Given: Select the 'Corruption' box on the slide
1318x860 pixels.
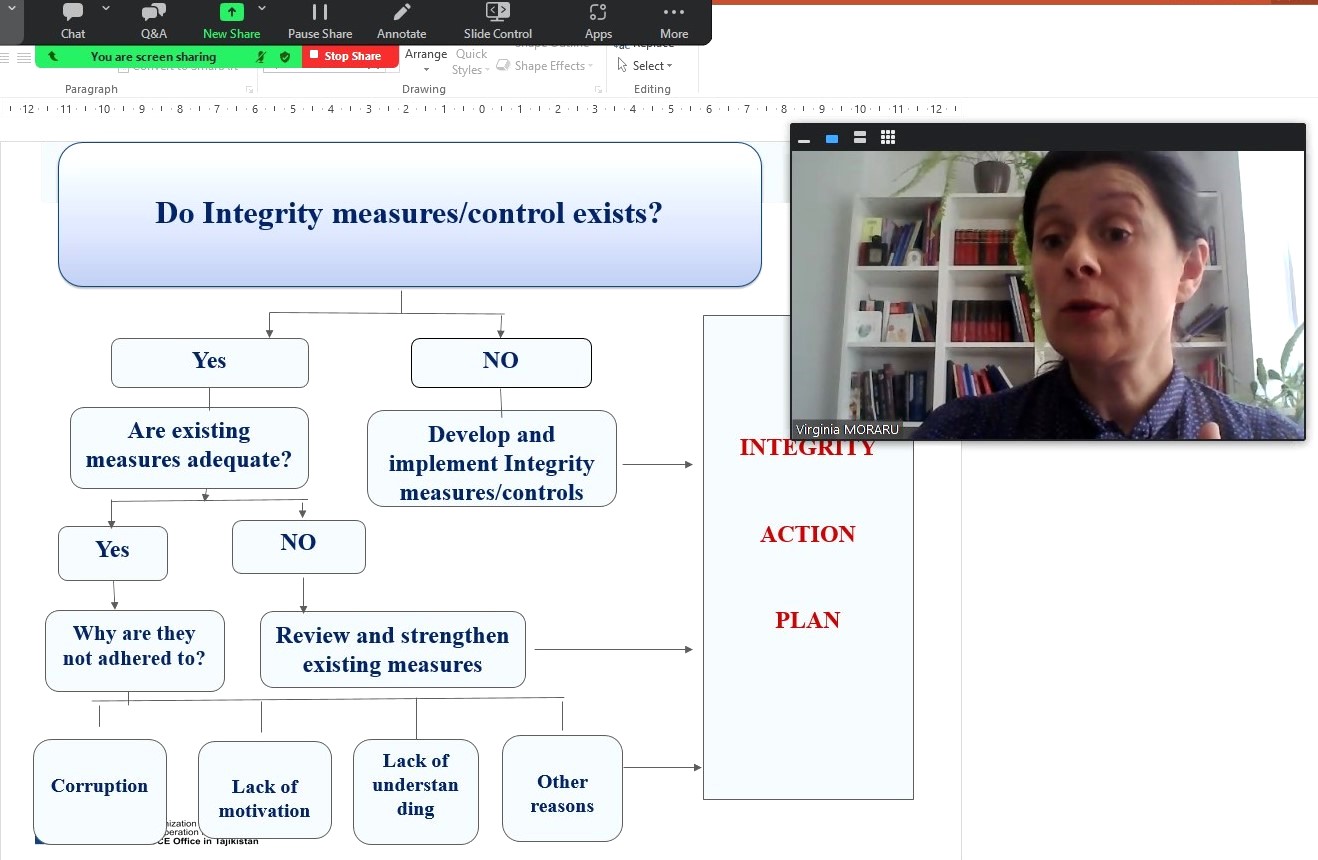Looking at the screenshot, I should point(100,786).
